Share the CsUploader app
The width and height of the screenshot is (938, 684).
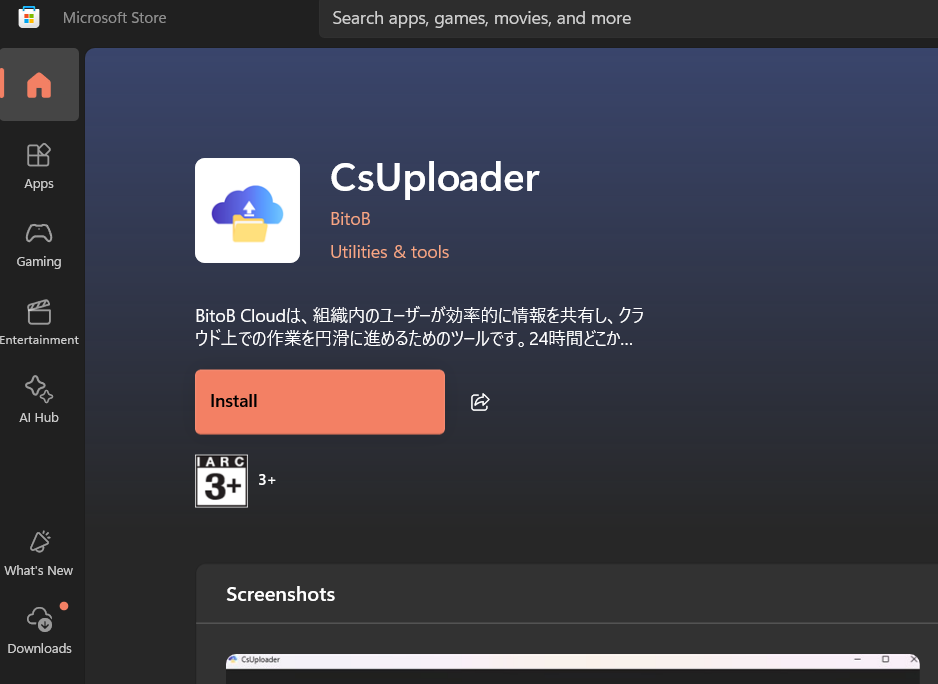click(480, 402)
